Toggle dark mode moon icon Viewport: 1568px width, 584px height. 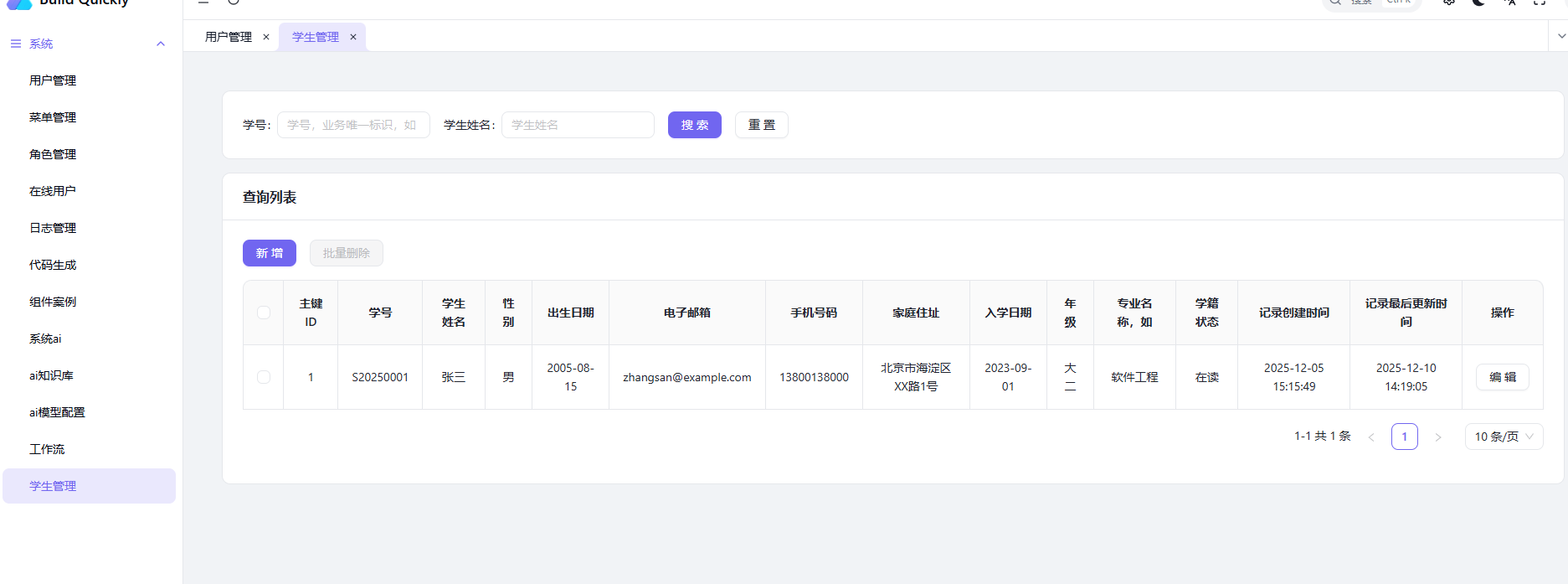click(1479, 3)
